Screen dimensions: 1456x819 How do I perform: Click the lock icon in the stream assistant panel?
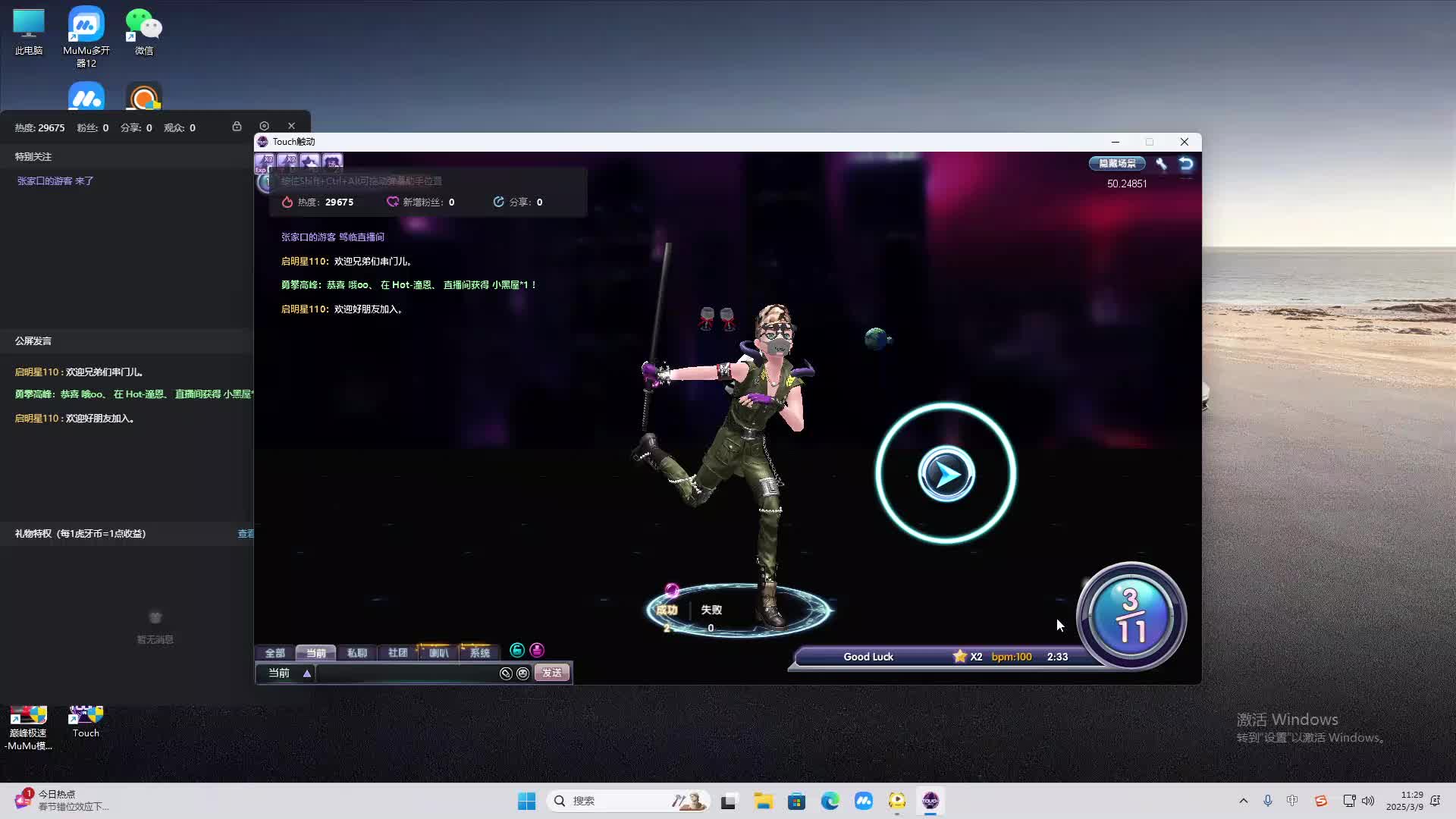237,127
